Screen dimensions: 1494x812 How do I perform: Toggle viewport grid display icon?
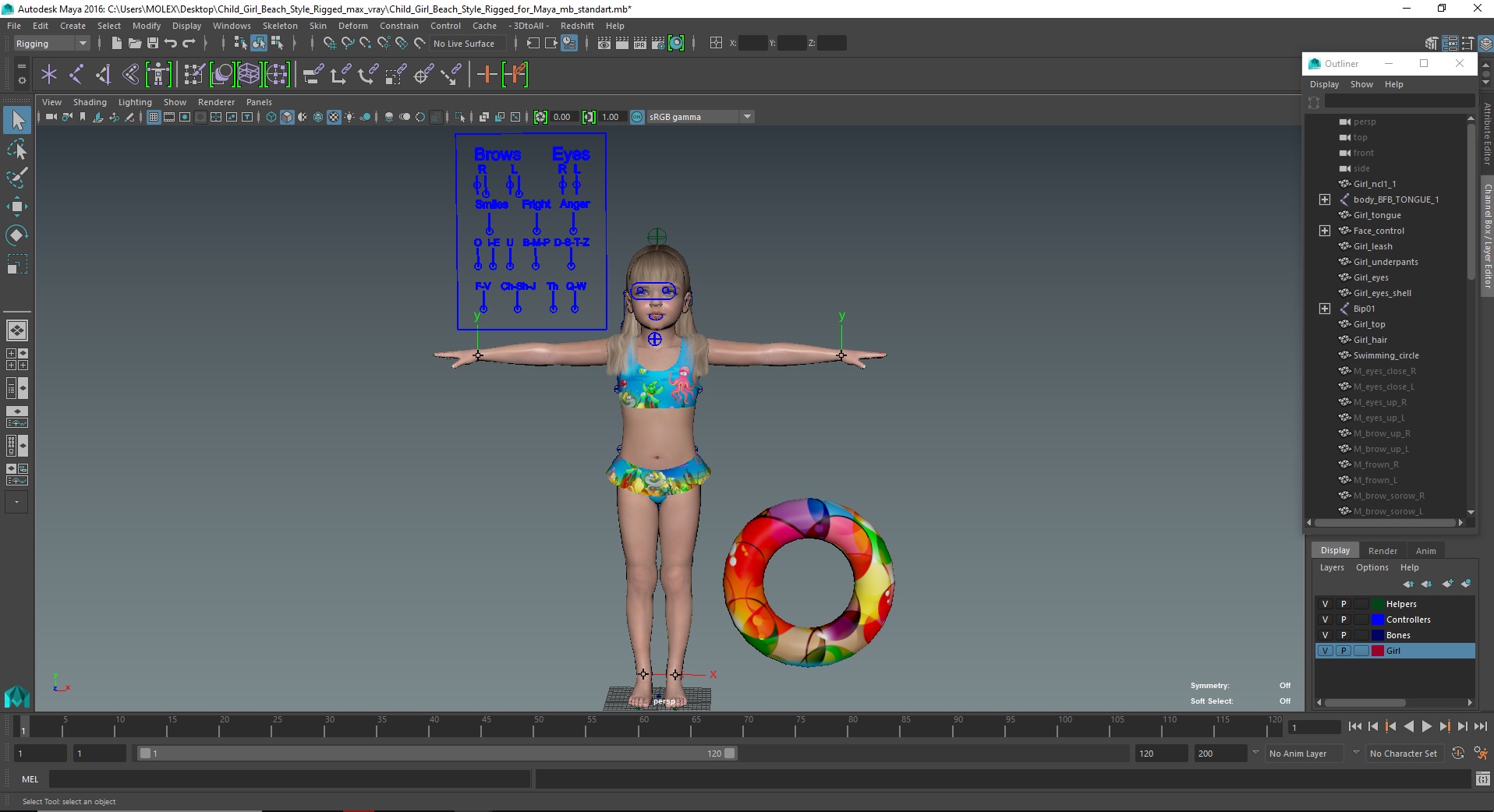click(x=154, y=117)
